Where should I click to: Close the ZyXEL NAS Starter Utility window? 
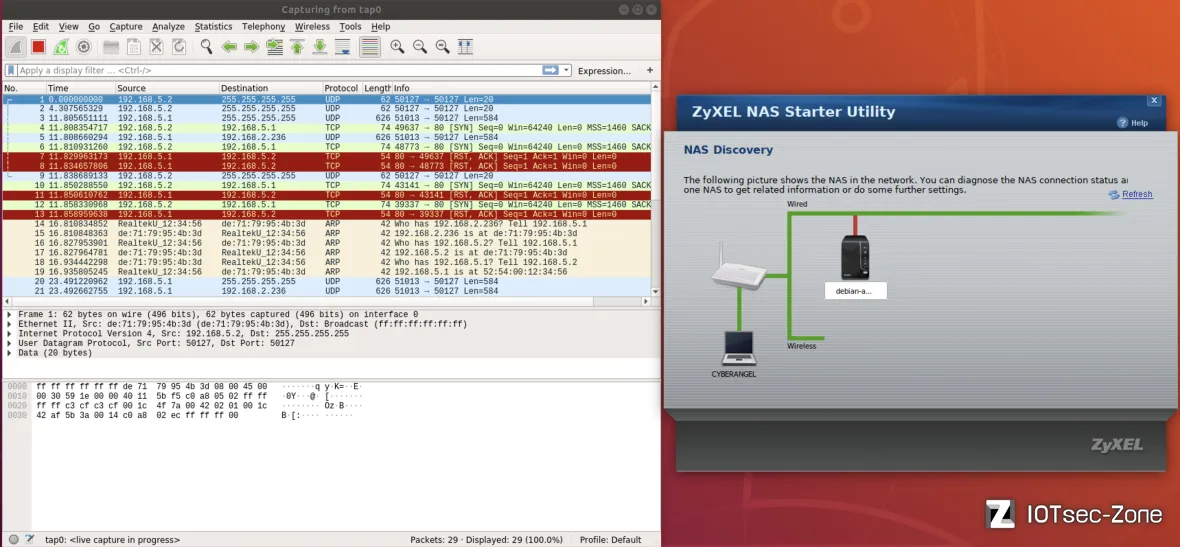(x=1154, y=100)
